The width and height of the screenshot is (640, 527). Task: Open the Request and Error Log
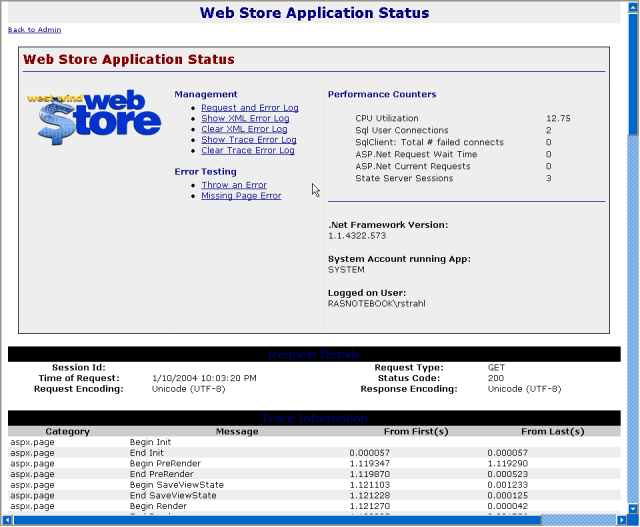point(249,108)
